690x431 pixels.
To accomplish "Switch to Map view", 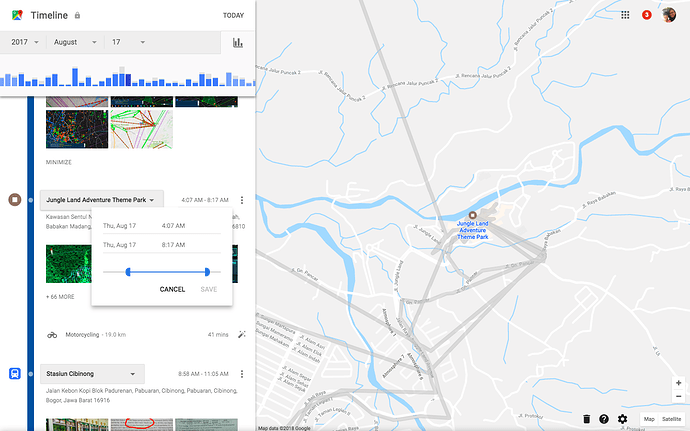I will [x=648, y=419].
